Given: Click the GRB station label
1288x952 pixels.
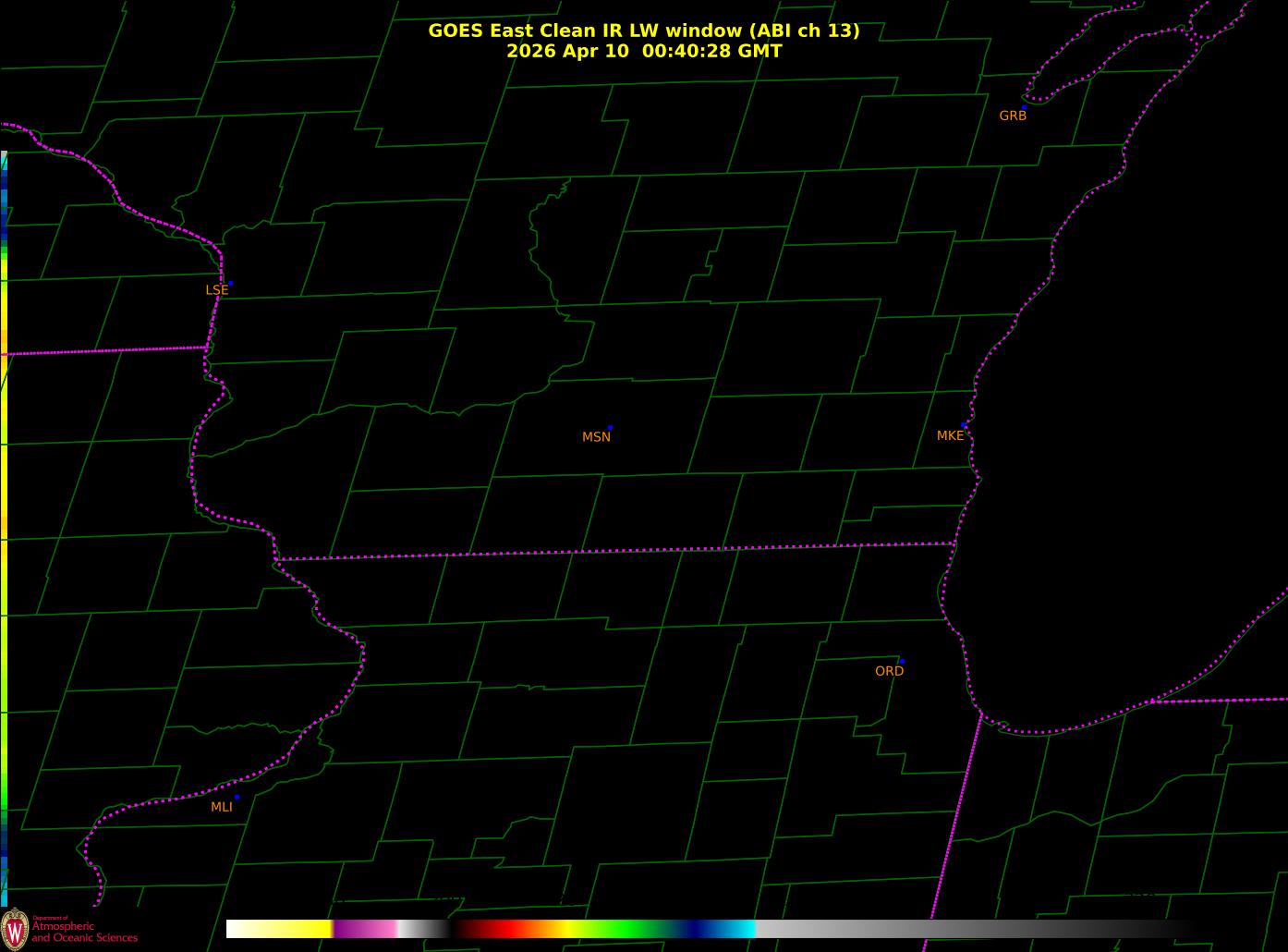Looking at the screenshot, I should [x=1013, y=116].
